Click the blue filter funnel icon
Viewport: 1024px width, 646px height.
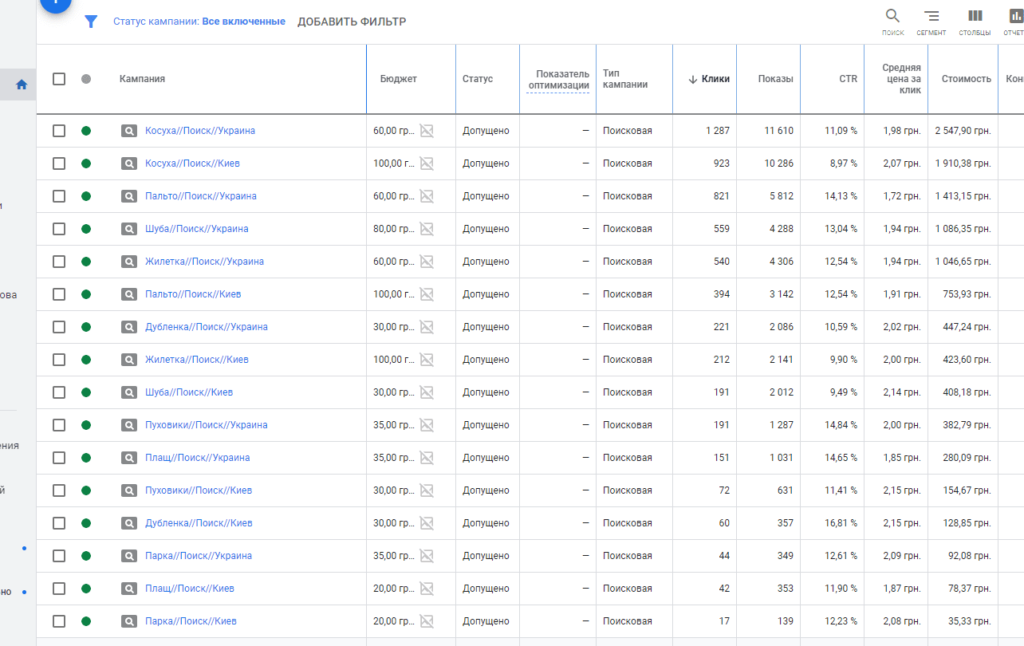(91, 22)
